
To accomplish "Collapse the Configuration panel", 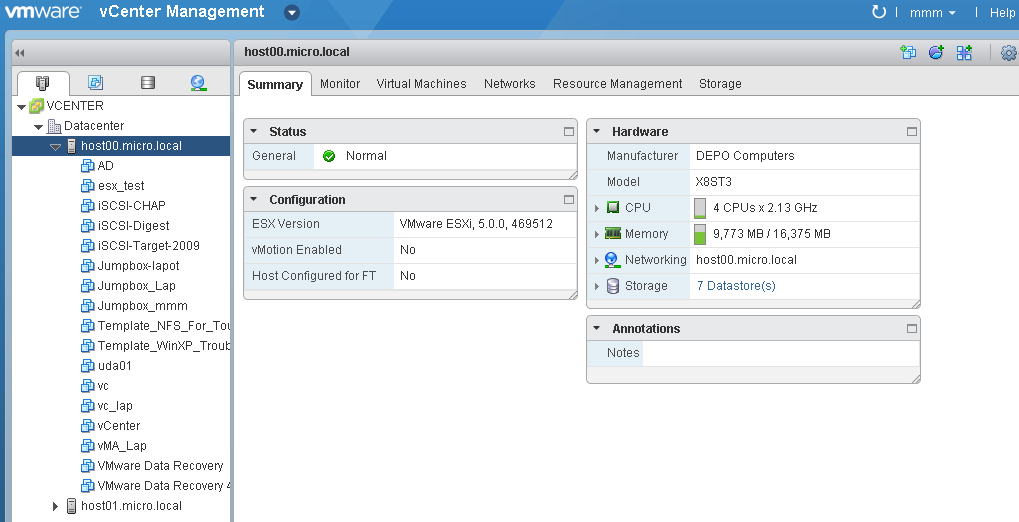I will 254,200.
